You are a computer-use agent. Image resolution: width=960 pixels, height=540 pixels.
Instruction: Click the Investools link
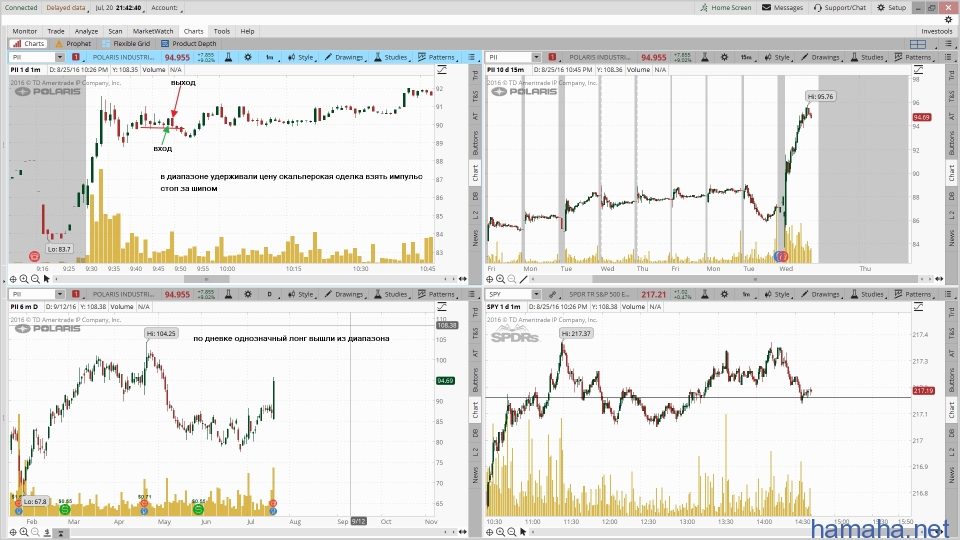point(936,31)
